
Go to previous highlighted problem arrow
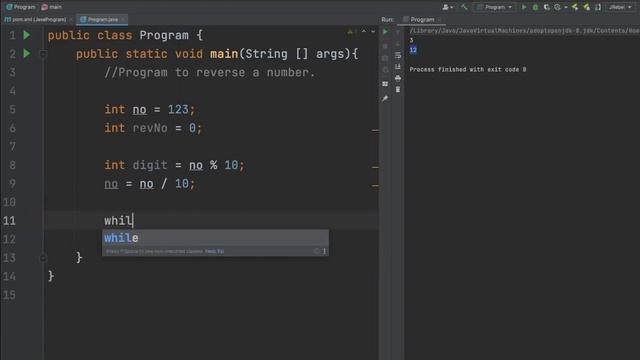pos(364,31)
